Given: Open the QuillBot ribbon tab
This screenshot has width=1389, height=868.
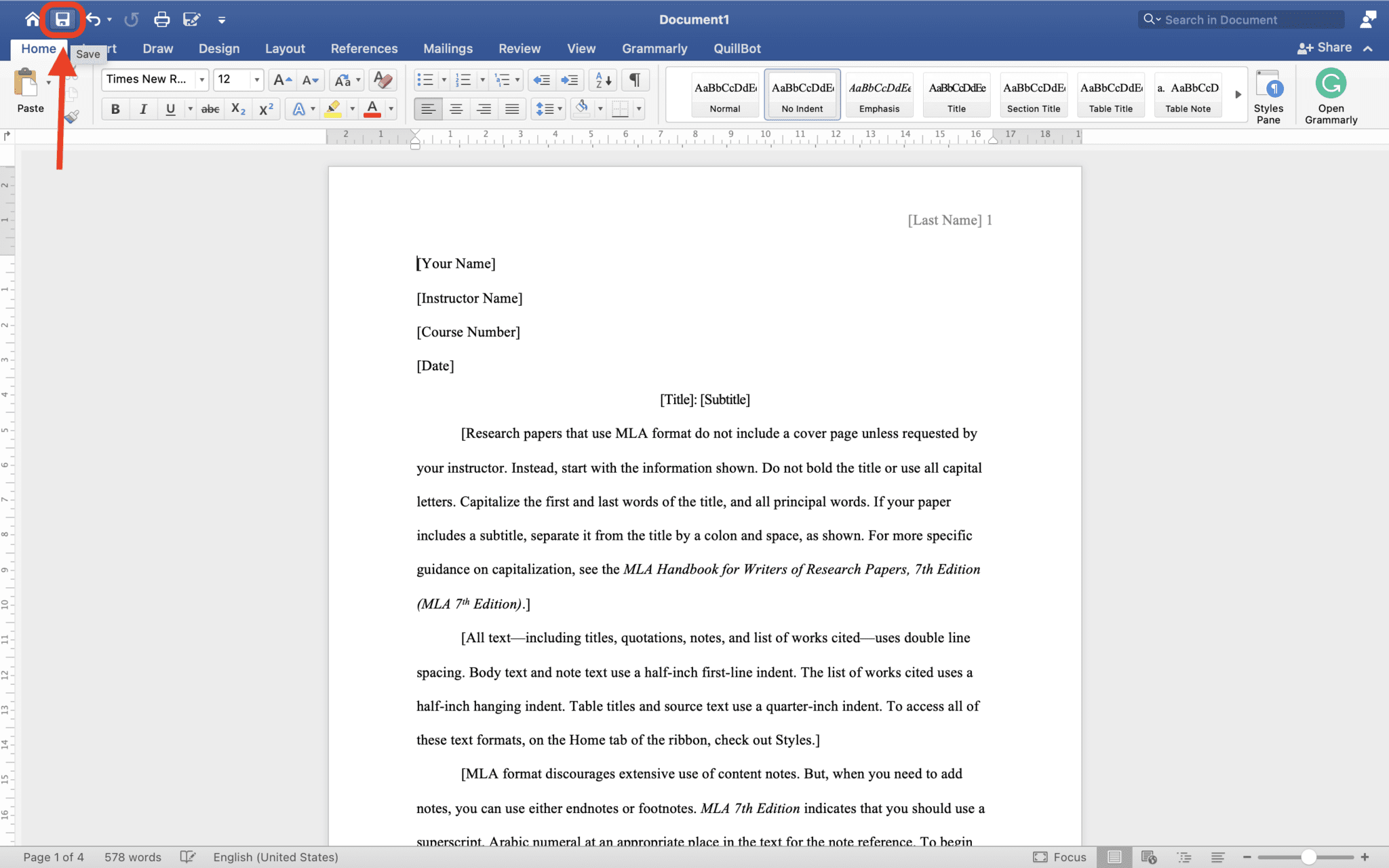Looking at the screenshot, I should click(x=737, y=48).
